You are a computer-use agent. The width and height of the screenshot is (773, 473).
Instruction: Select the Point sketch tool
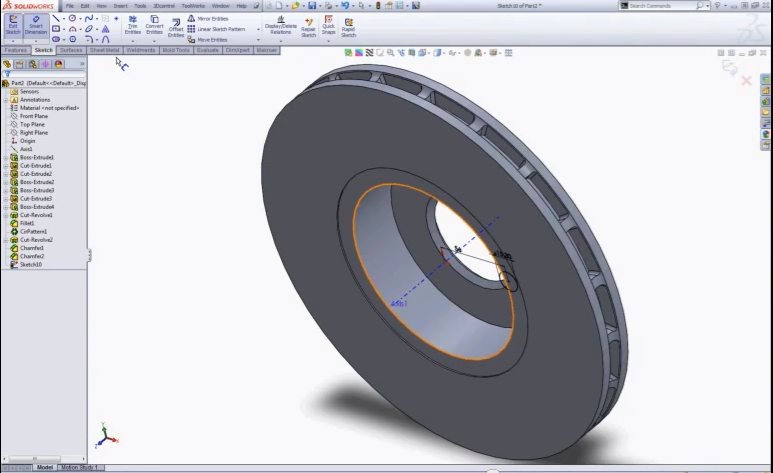pos(116,18)
